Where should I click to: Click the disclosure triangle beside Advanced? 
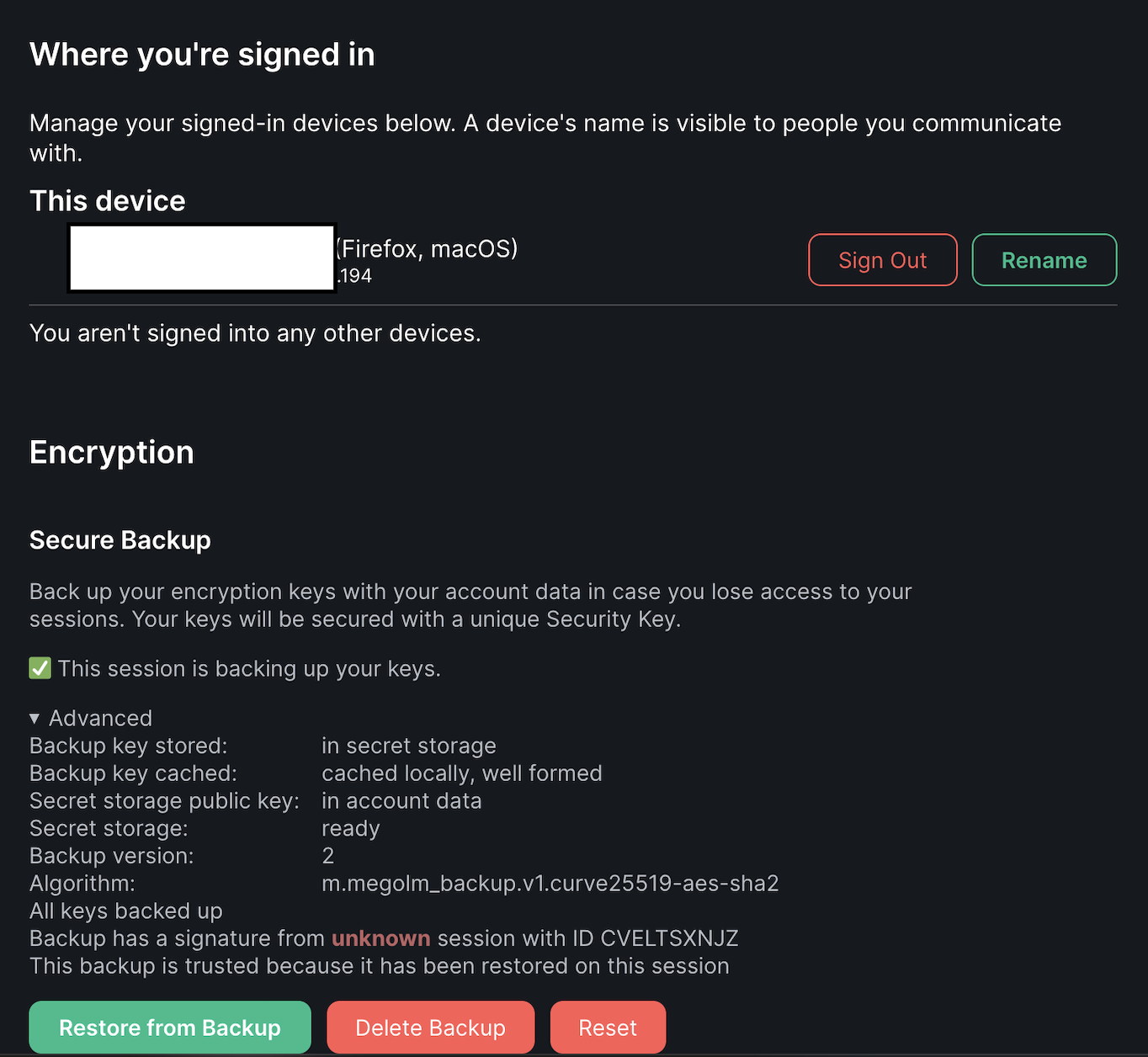pos(35,718)
